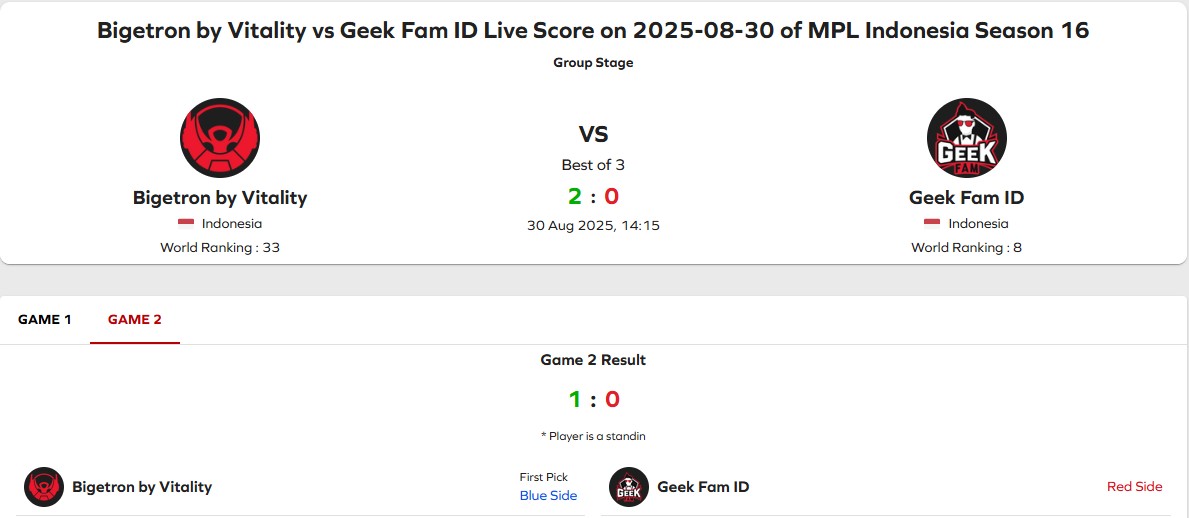Click small Bigetron logo in Game 2 section
The image size is (1189, 518).
44,487
